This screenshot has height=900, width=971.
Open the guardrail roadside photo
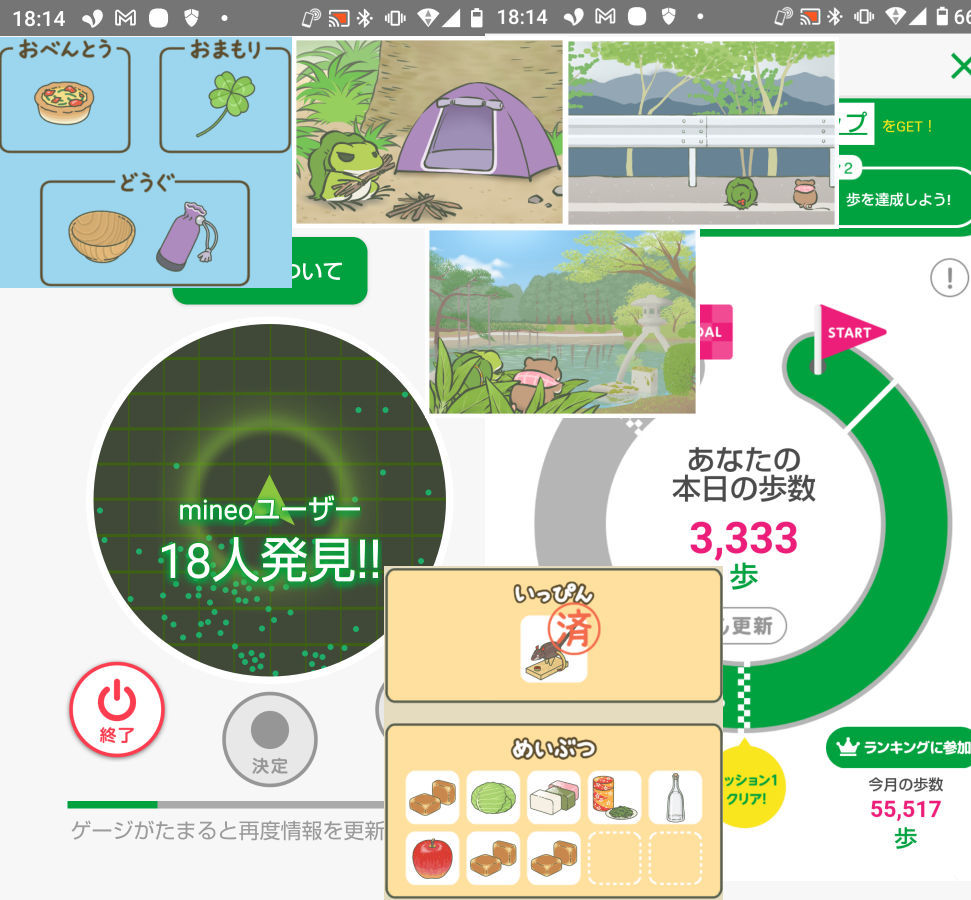click(702, 133)
